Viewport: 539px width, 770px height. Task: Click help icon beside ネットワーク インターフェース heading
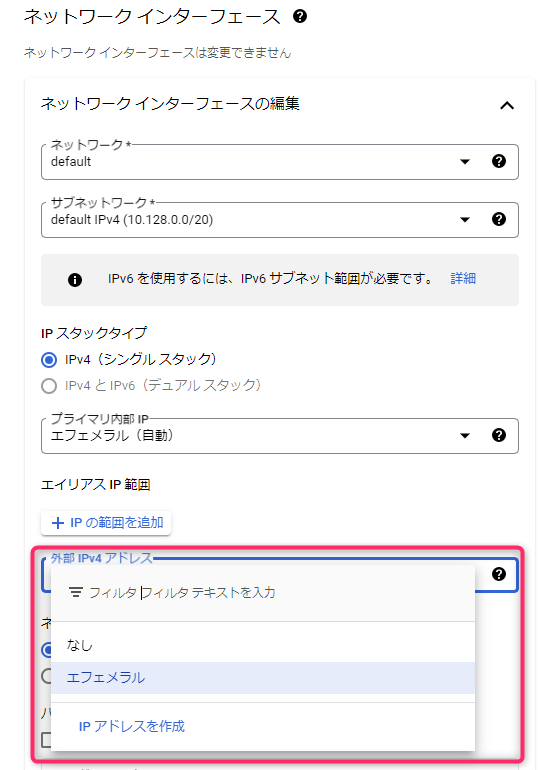pos(299,16)
